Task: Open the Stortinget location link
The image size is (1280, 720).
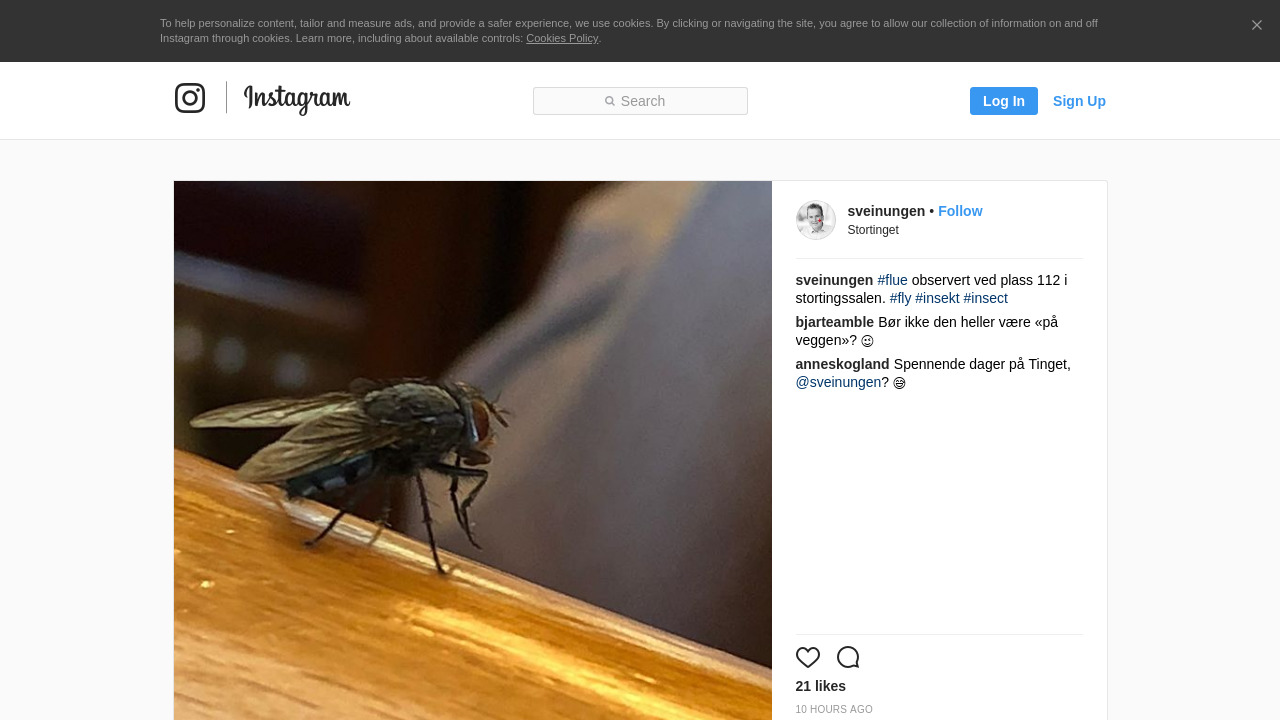Action: 873,230
